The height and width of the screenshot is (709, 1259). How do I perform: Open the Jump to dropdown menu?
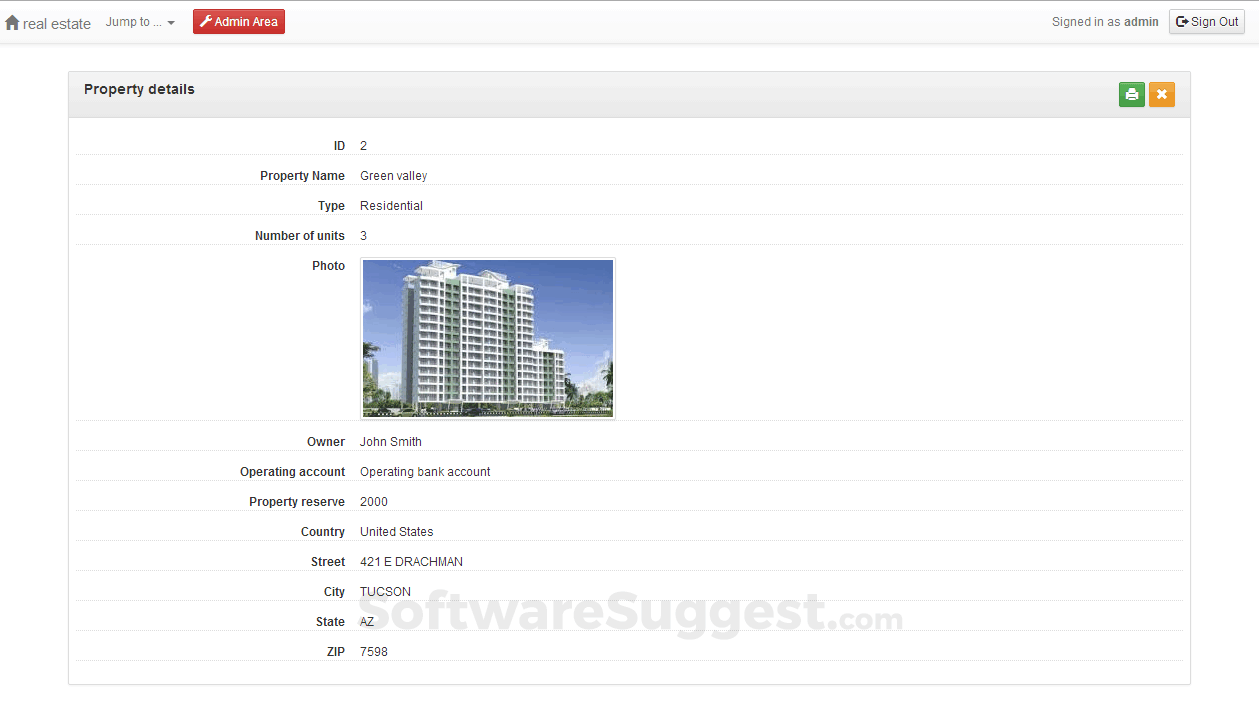[140, 22]
